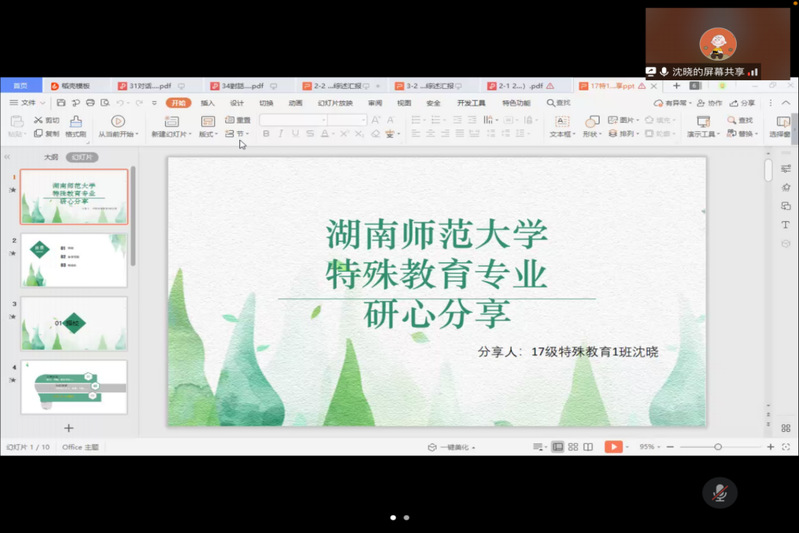Open the File (文件) menu
This screenshot has width=799, height=533.
coord(27,103)
